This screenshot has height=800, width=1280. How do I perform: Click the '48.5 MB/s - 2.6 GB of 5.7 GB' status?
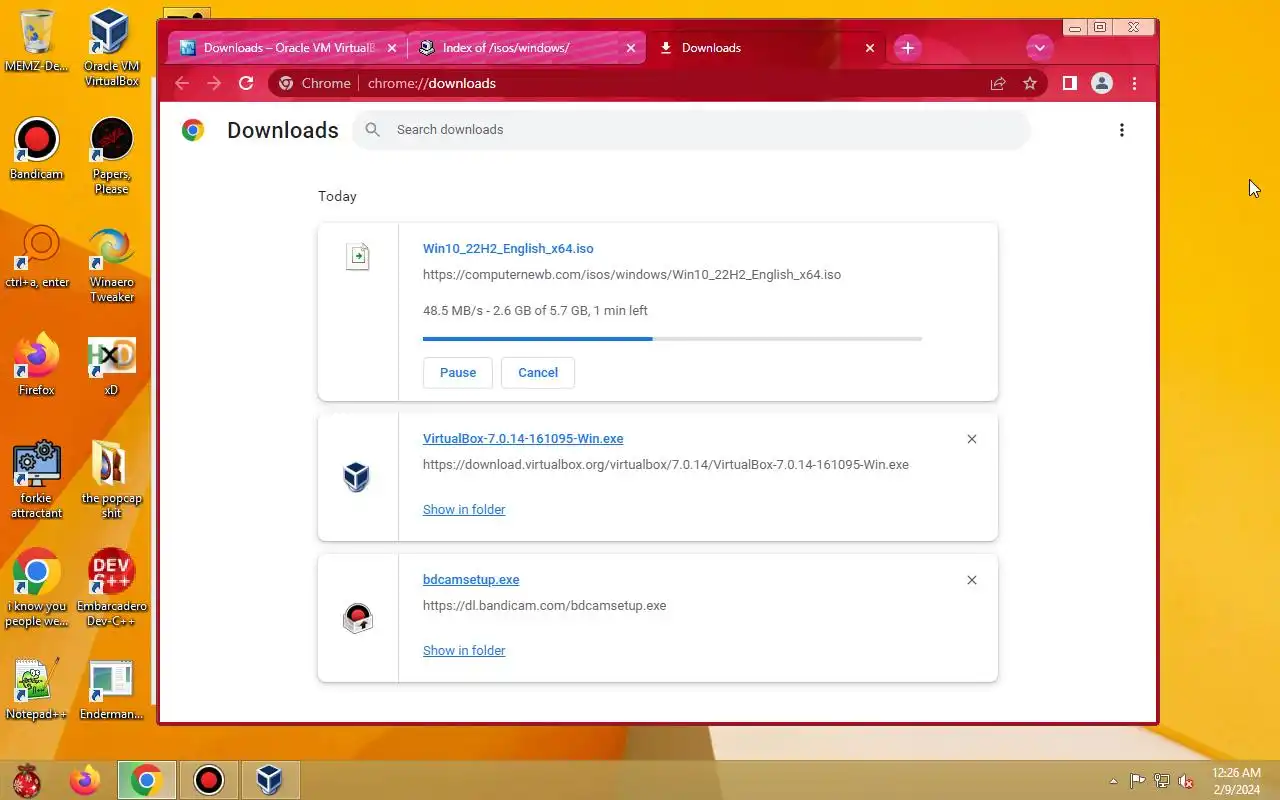click(535, 310)
